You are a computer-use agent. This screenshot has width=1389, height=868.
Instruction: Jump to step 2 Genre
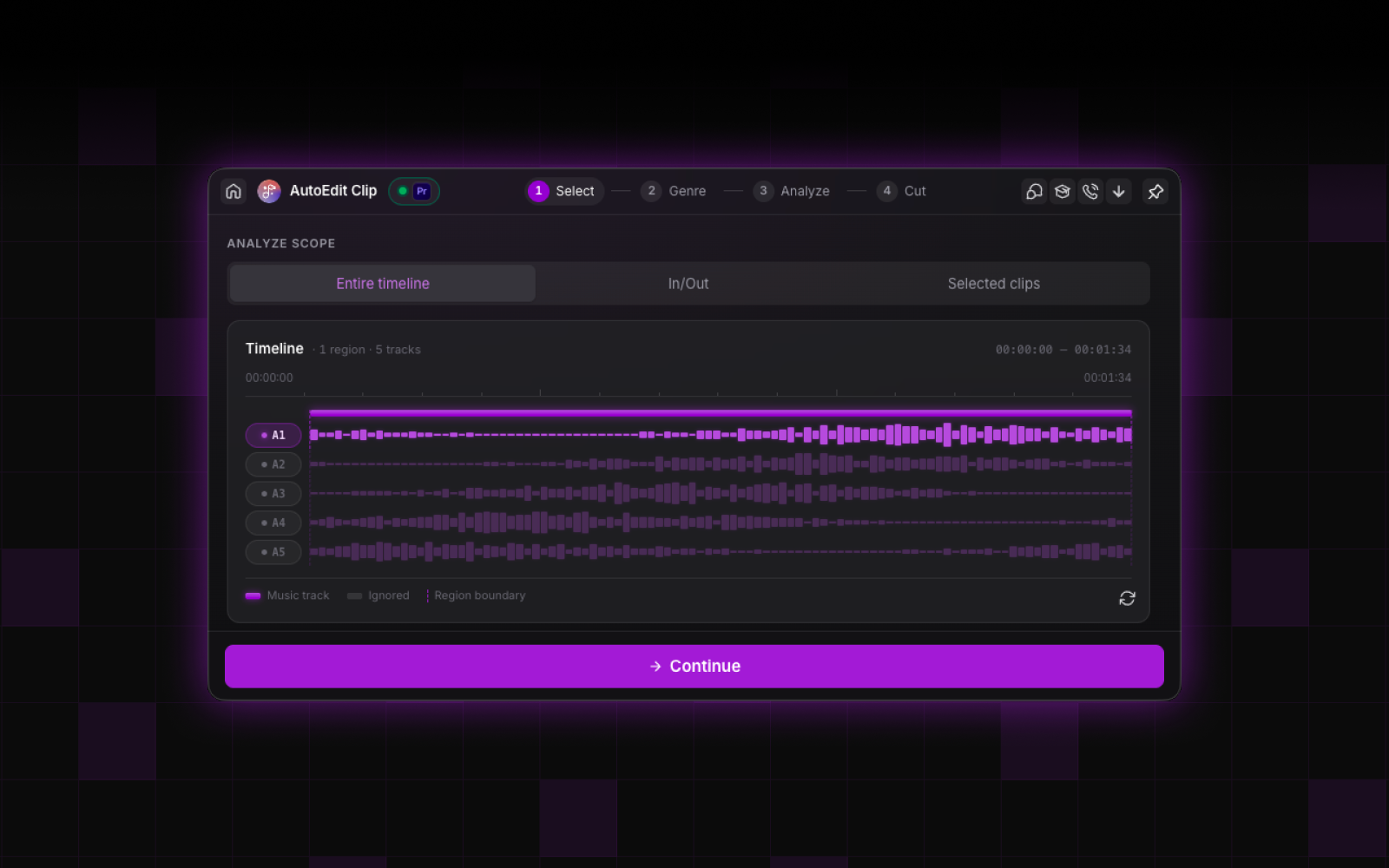tap(674, 191)
